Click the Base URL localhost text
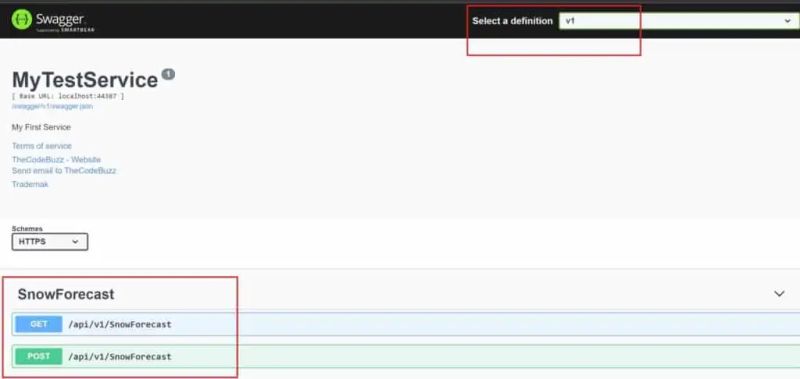 pyautogui.click(x=68, y=96)
